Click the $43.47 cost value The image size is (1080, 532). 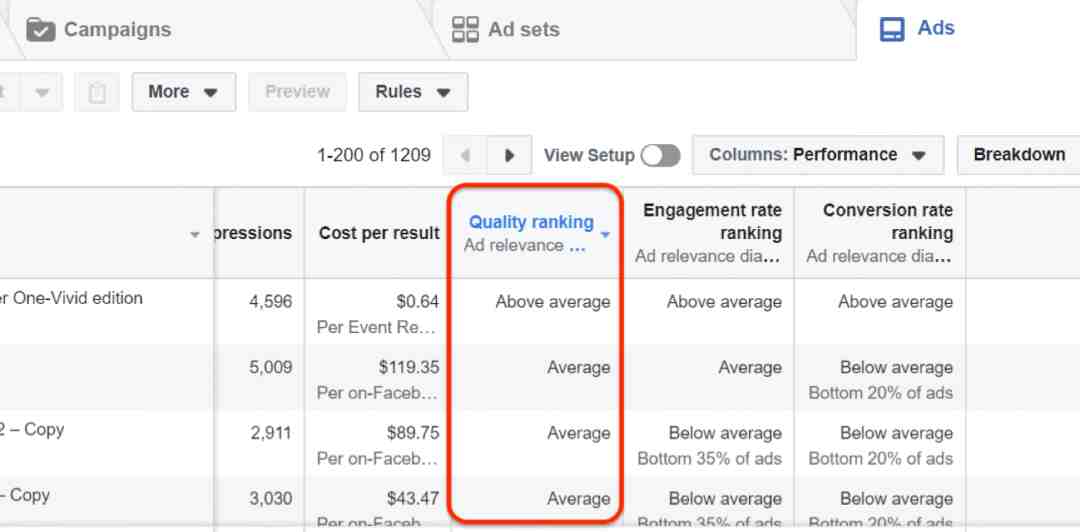[413, 498]
